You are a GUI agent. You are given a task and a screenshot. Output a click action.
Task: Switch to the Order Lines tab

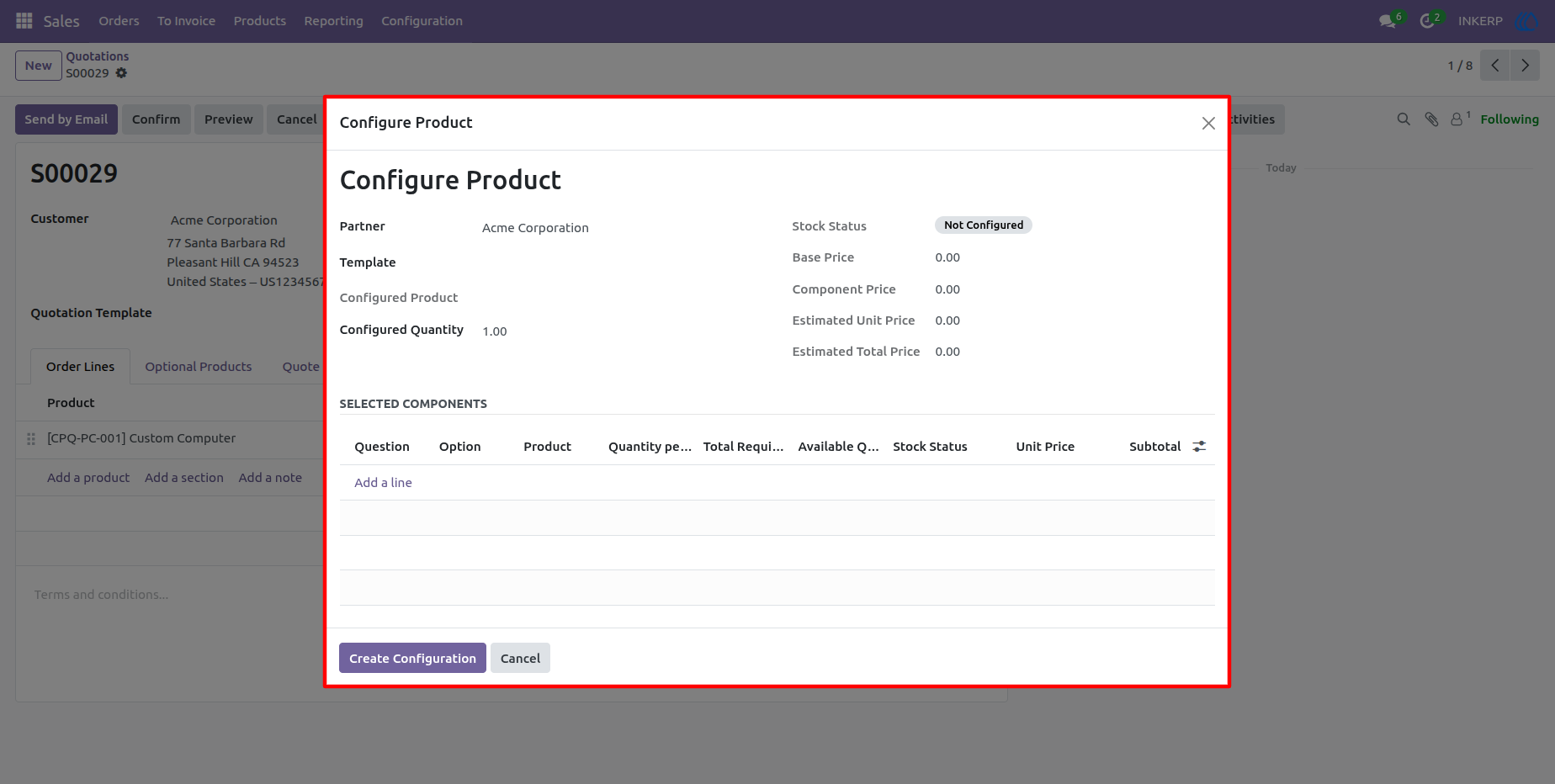pyautogui.click(x=80, y=367)
